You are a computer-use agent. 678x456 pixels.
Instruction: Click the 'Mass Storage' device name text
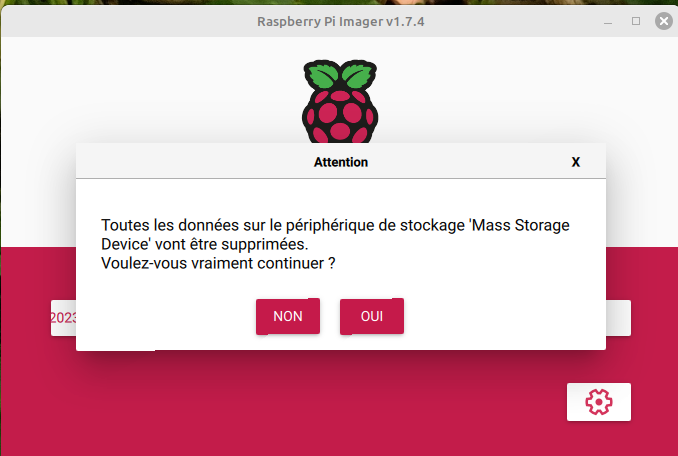pyautogui.click(x=520, y=225)
